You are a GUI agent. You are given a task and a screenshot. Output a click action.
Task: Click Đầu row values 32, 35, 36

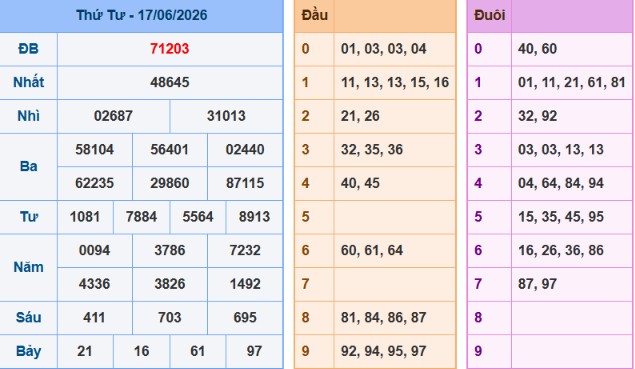pos(372,150)
